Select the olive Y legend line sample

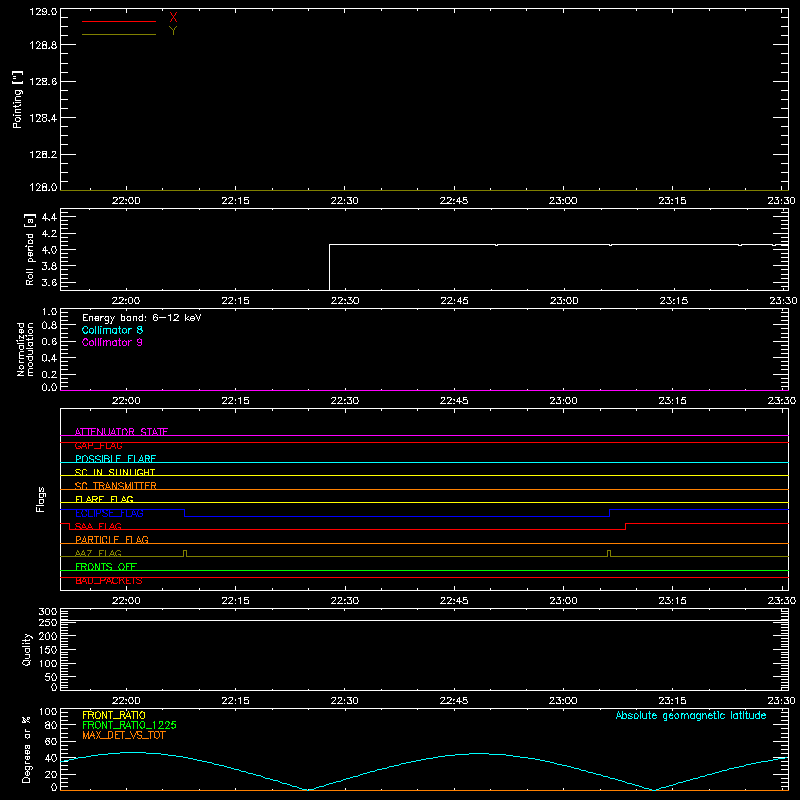119,34
